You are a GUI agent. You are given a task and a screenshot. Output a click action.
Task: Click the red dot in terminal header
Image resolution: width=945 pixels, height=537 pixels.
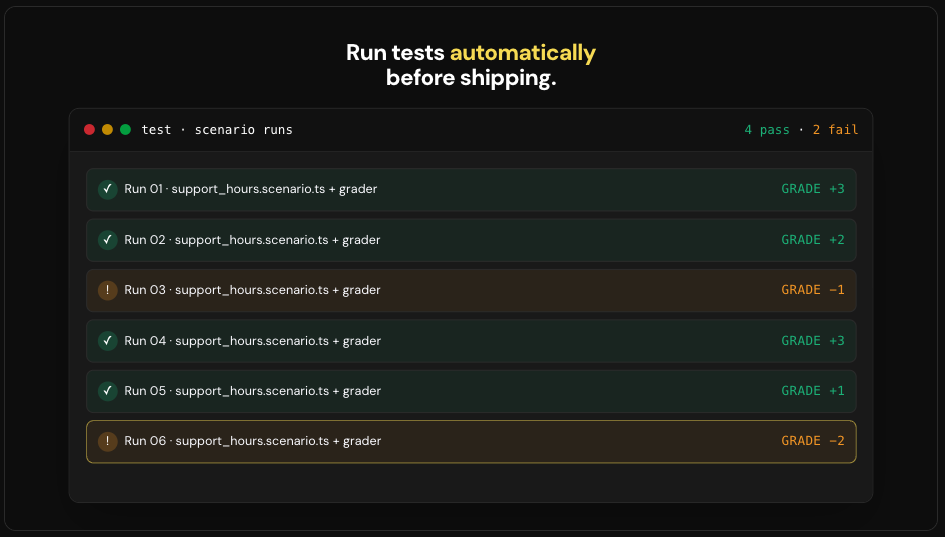tap(89, 130)
